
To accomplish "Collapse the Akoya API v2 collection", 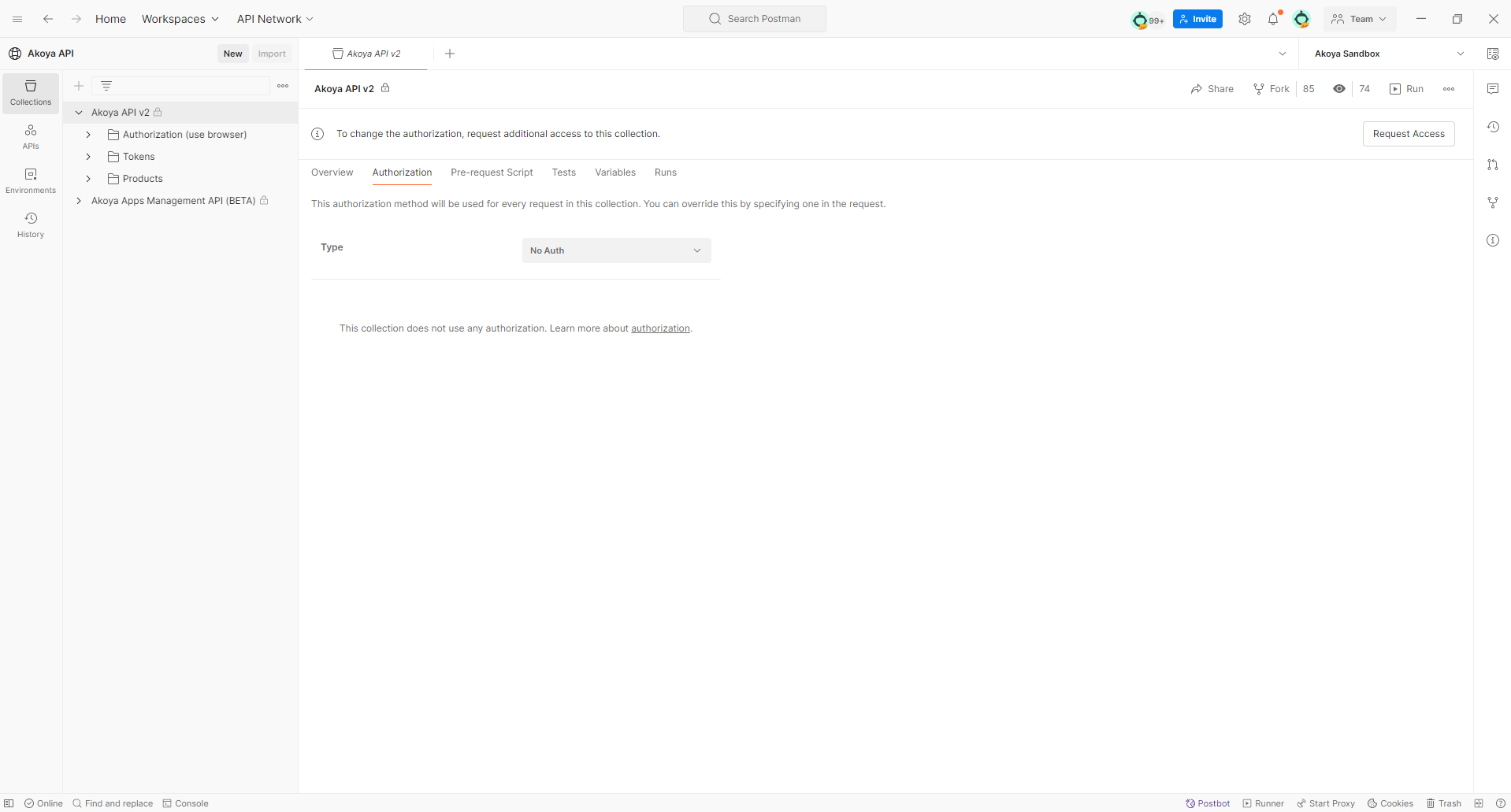I will 79,113.
